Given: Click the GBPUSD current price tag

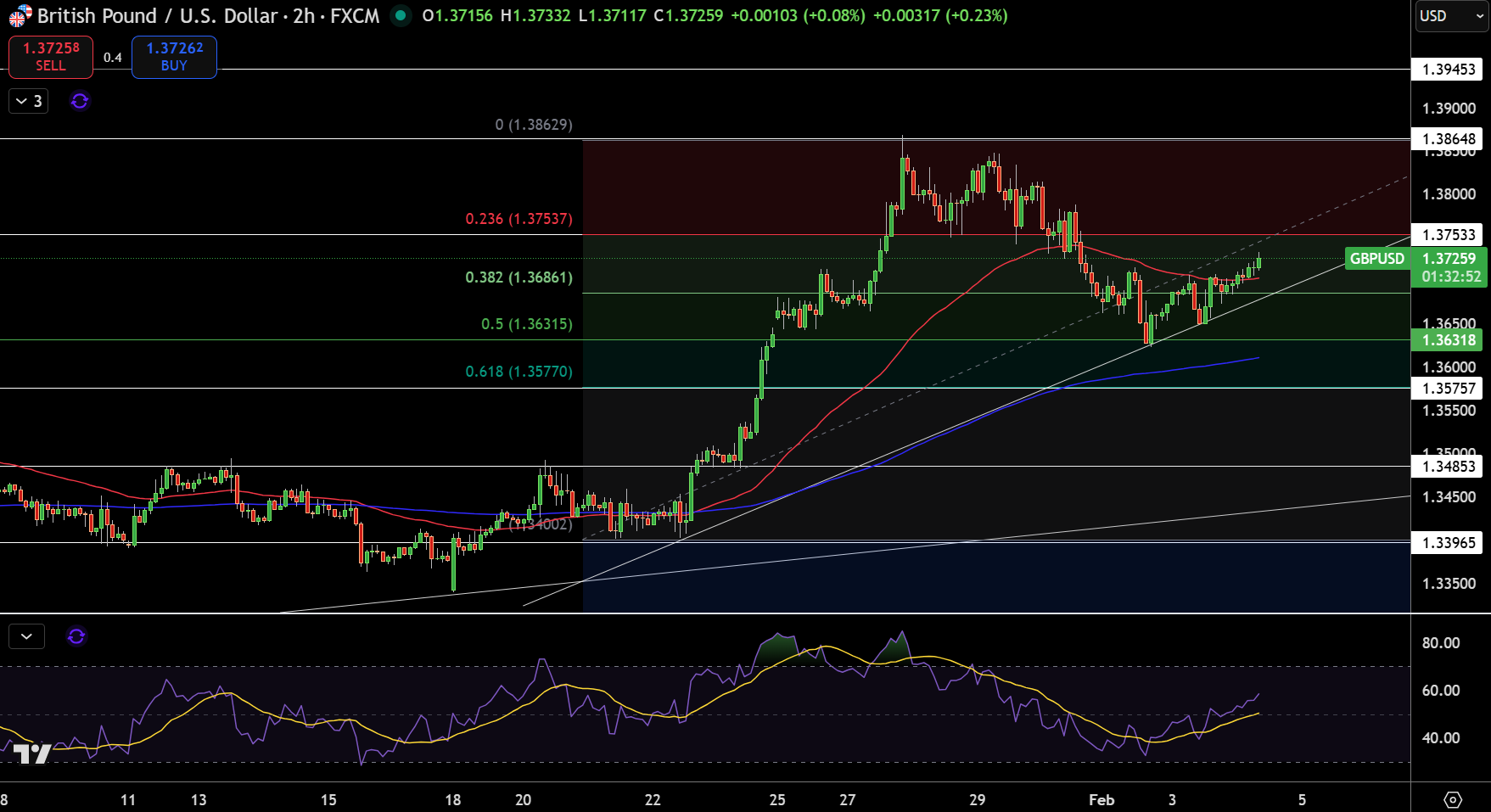Looking at the screenshot, I should [1376, 259].
